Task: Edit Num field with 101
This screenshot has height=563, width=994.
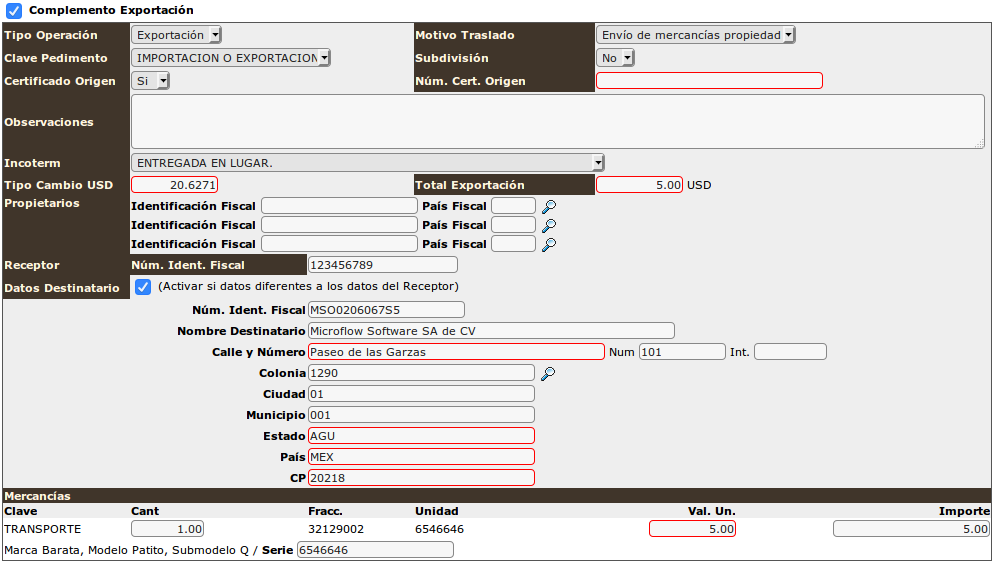Action: 682,351
